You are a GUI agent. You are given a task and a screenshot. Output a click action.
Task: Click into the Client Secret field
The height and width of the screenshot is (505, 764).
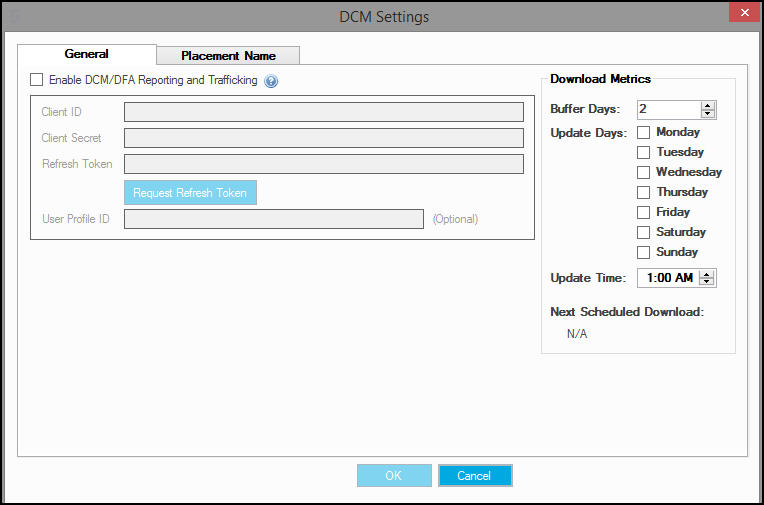[x=324, y=138]
